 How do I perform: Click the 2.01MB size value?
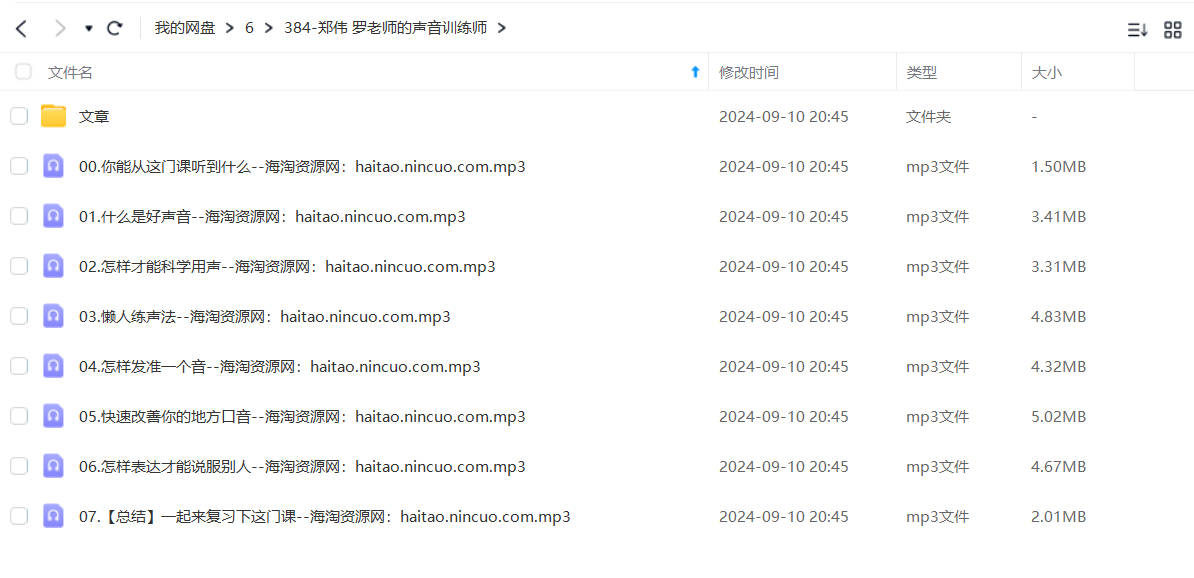coord(1058,517)
